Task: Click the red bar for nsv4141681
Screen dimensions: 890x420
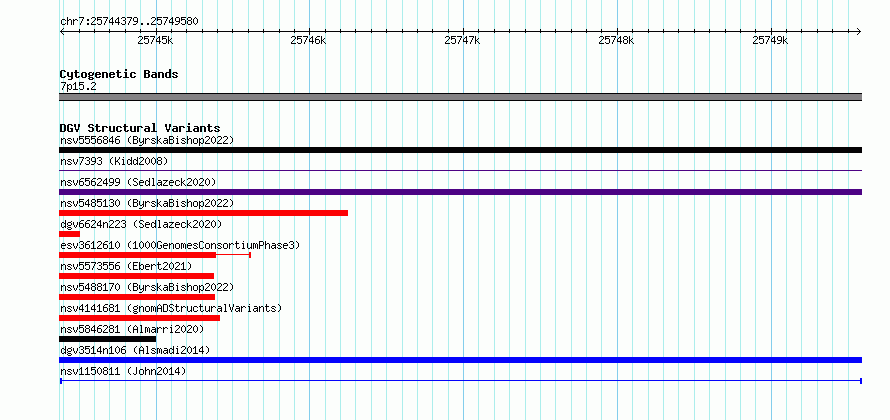Action: [139, 318]
